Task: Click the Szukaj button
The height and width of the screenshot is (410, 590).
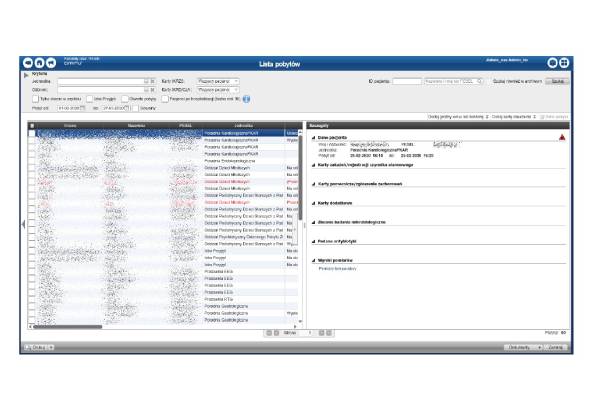Action: click(557, 81)
